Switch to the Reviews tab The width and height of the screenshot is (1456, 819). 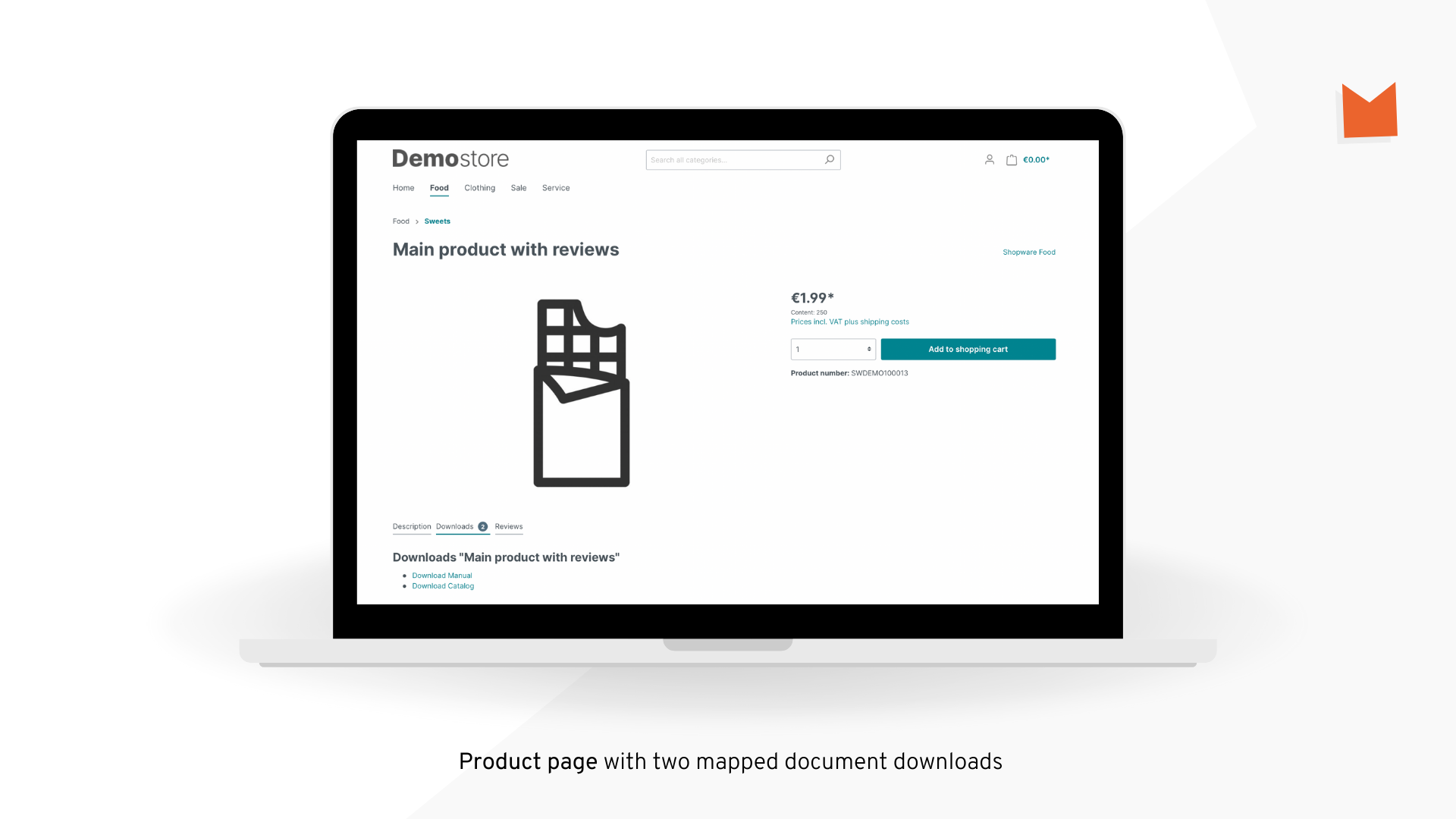509,526
